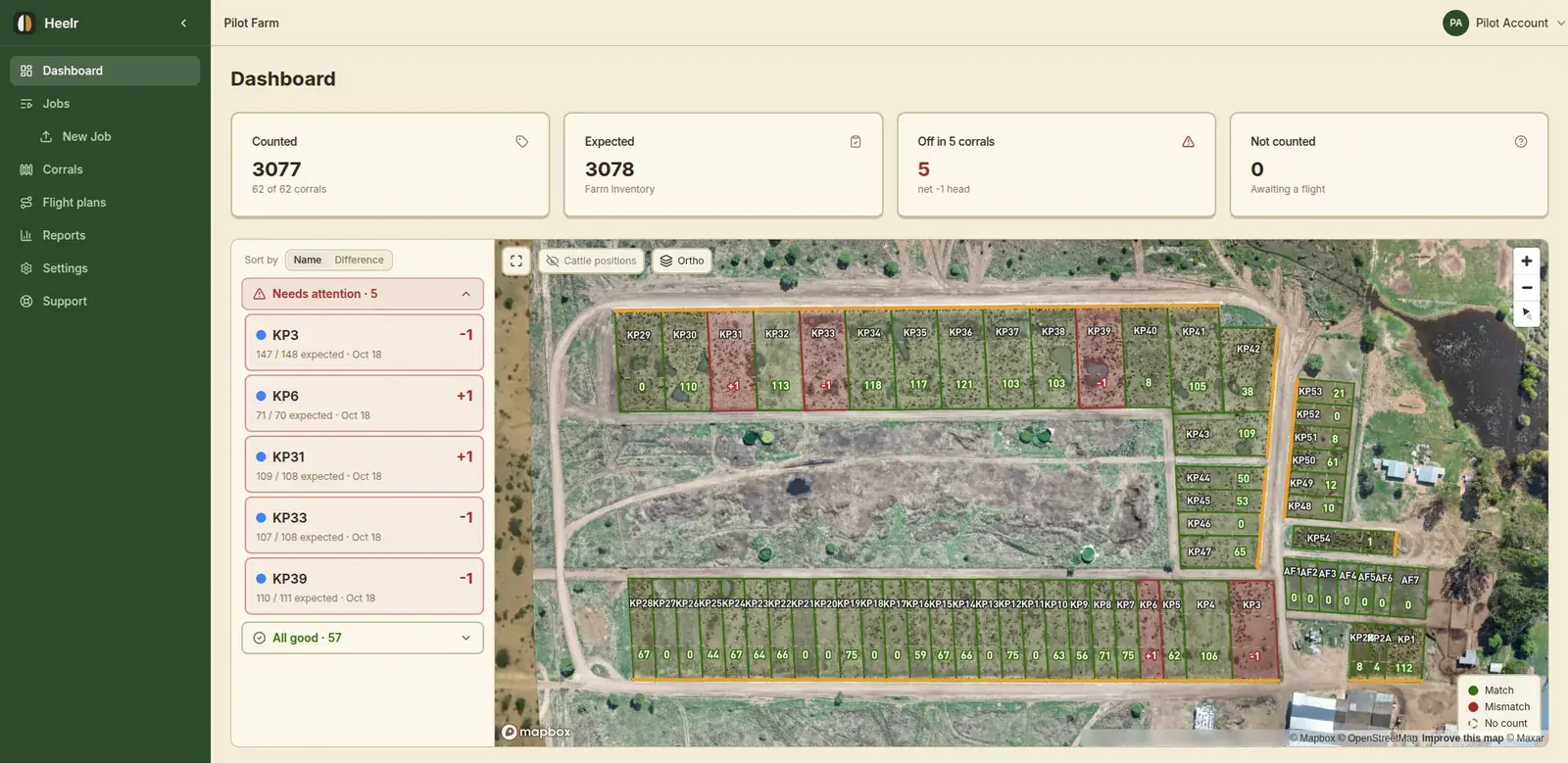The height and width of the screenshot is (763, 1568).
Task: Open the Reports section
Action: [105, 235]
